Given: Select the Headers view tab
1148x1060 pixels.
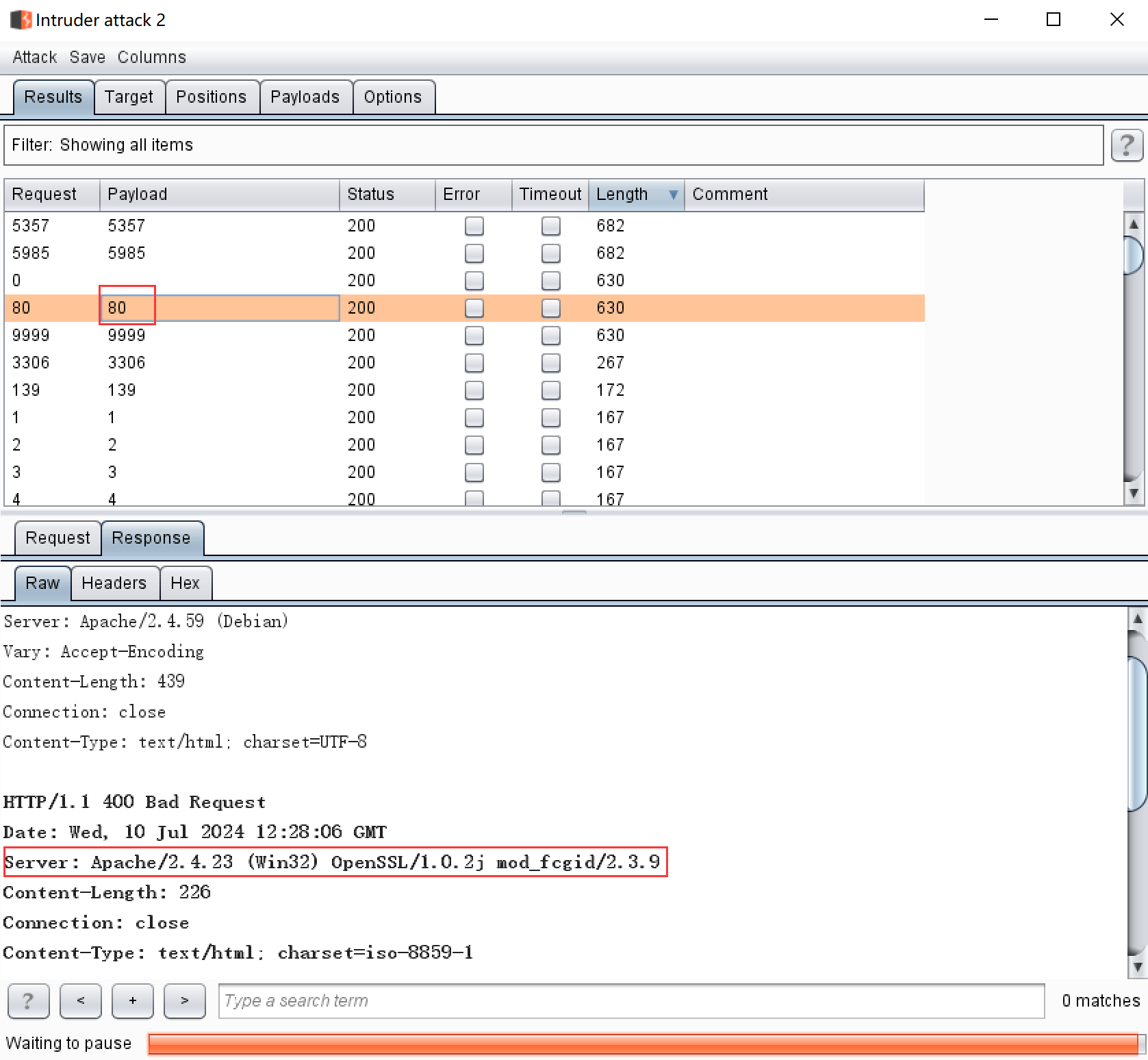Looking at the screenshot, I should coord(114,583).
